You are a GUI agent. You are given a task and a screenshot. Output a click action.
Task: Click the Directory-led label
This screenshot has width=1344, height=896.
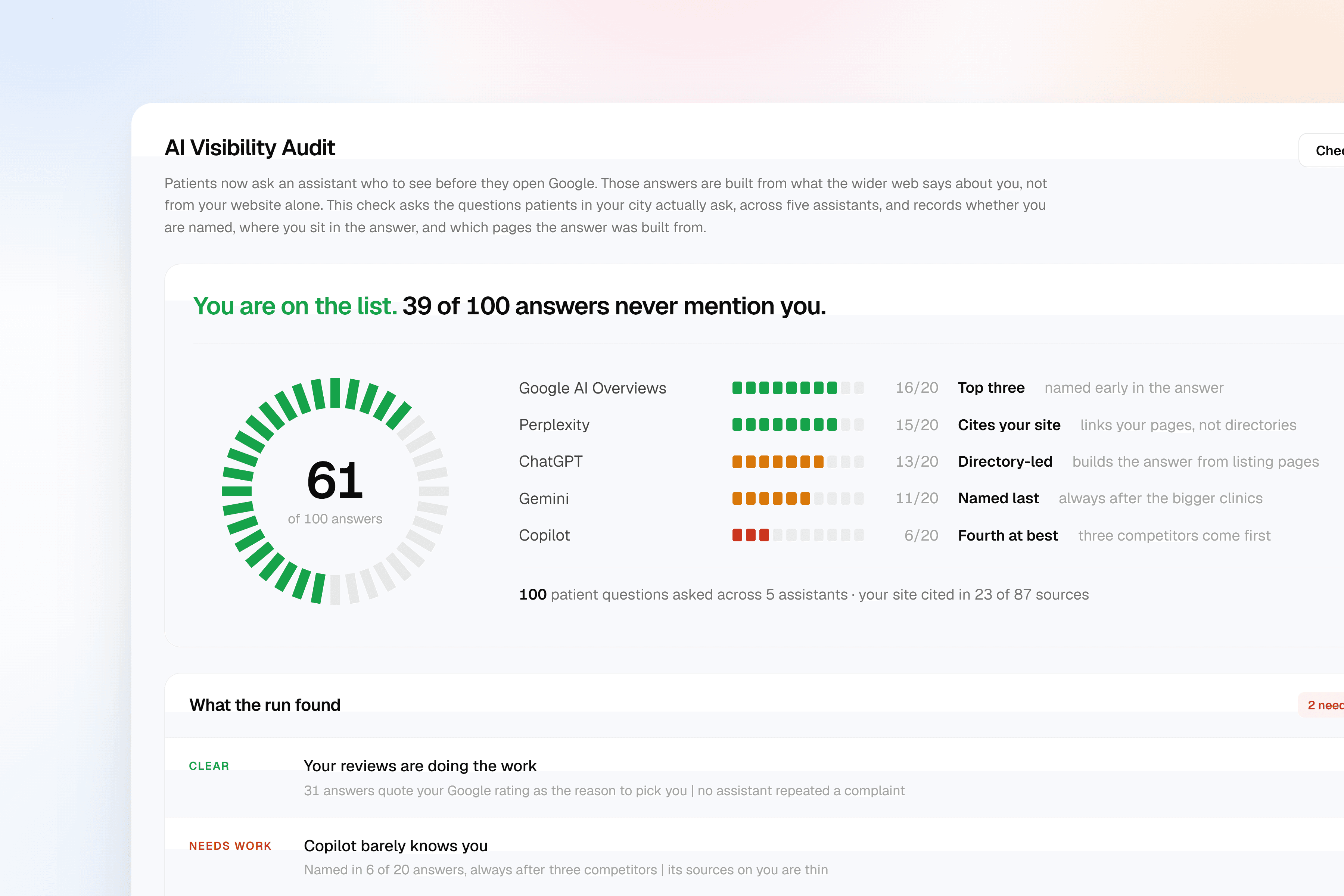click(1005, 461)
